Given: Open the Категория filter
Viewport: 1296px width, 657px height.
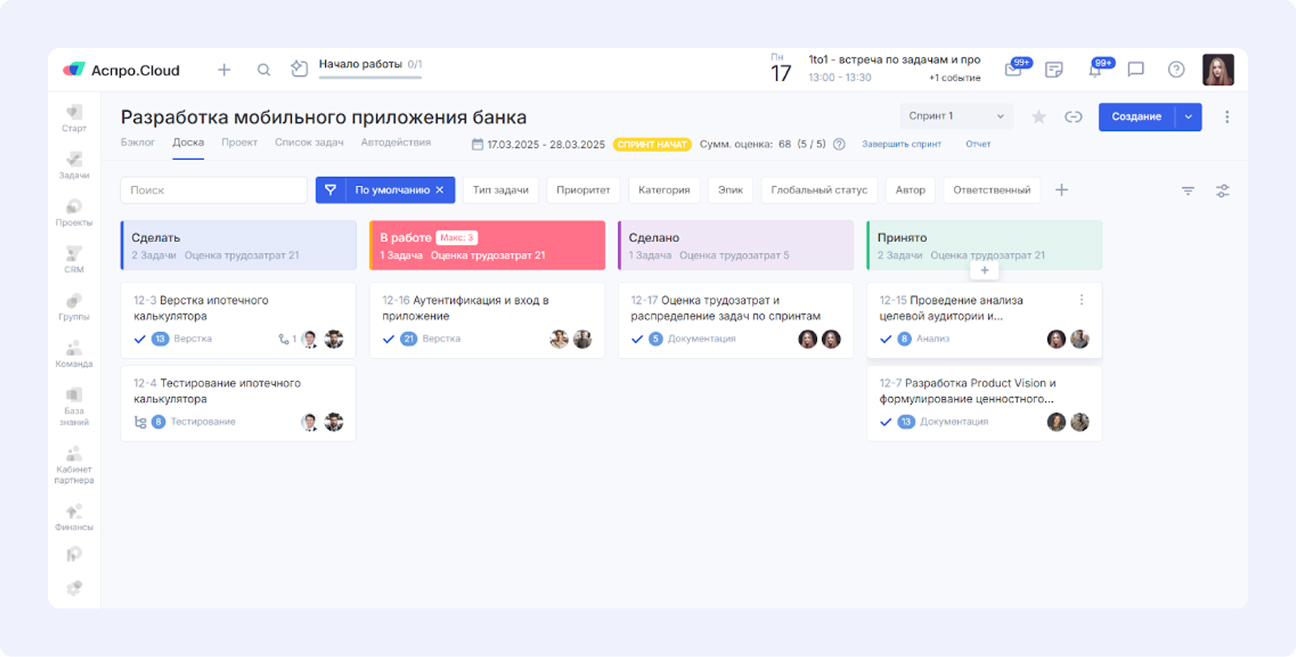Looking at the screenshot, I should click(x=664, y=190).
